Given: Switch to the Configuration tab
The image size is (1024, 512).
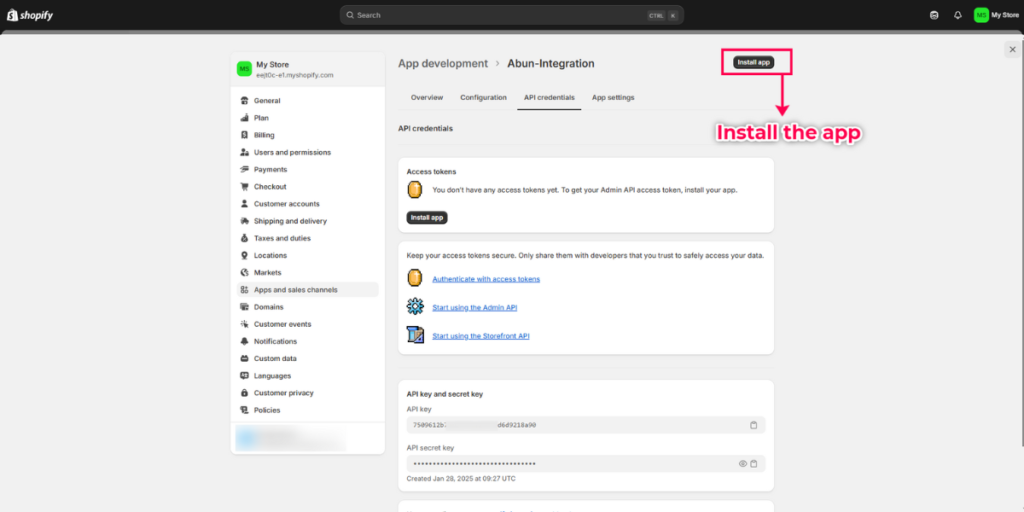Looking at the screenshot, I should pos(483,97).
